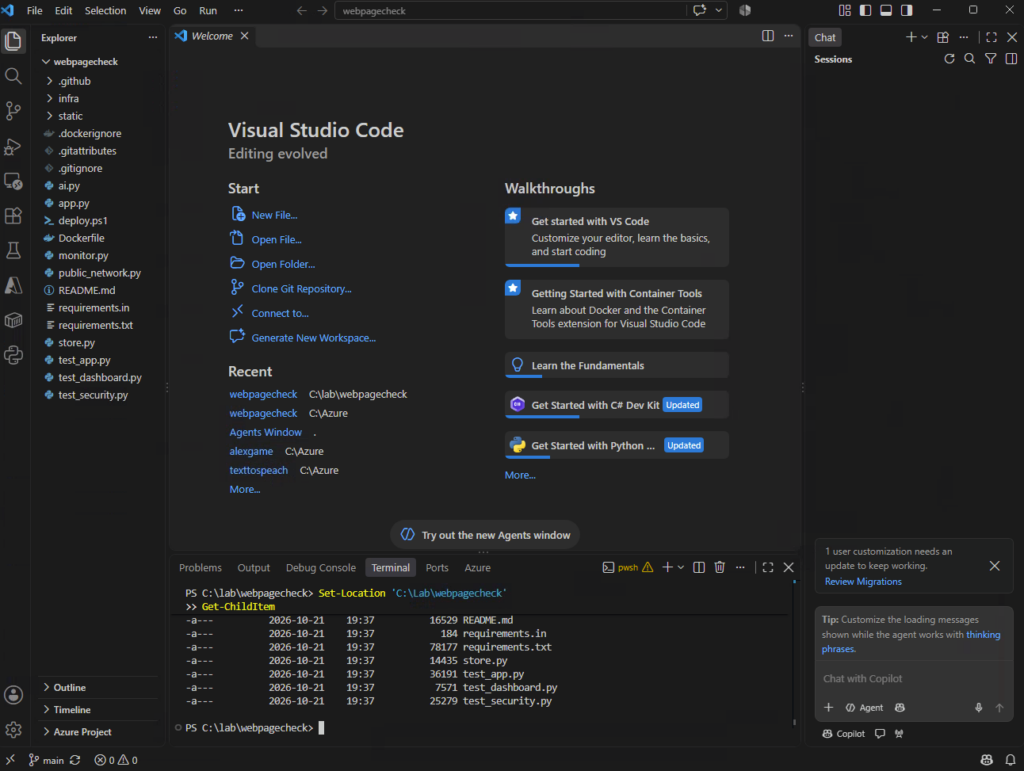Open Copilot status icon in status bar

click(987, 760)
